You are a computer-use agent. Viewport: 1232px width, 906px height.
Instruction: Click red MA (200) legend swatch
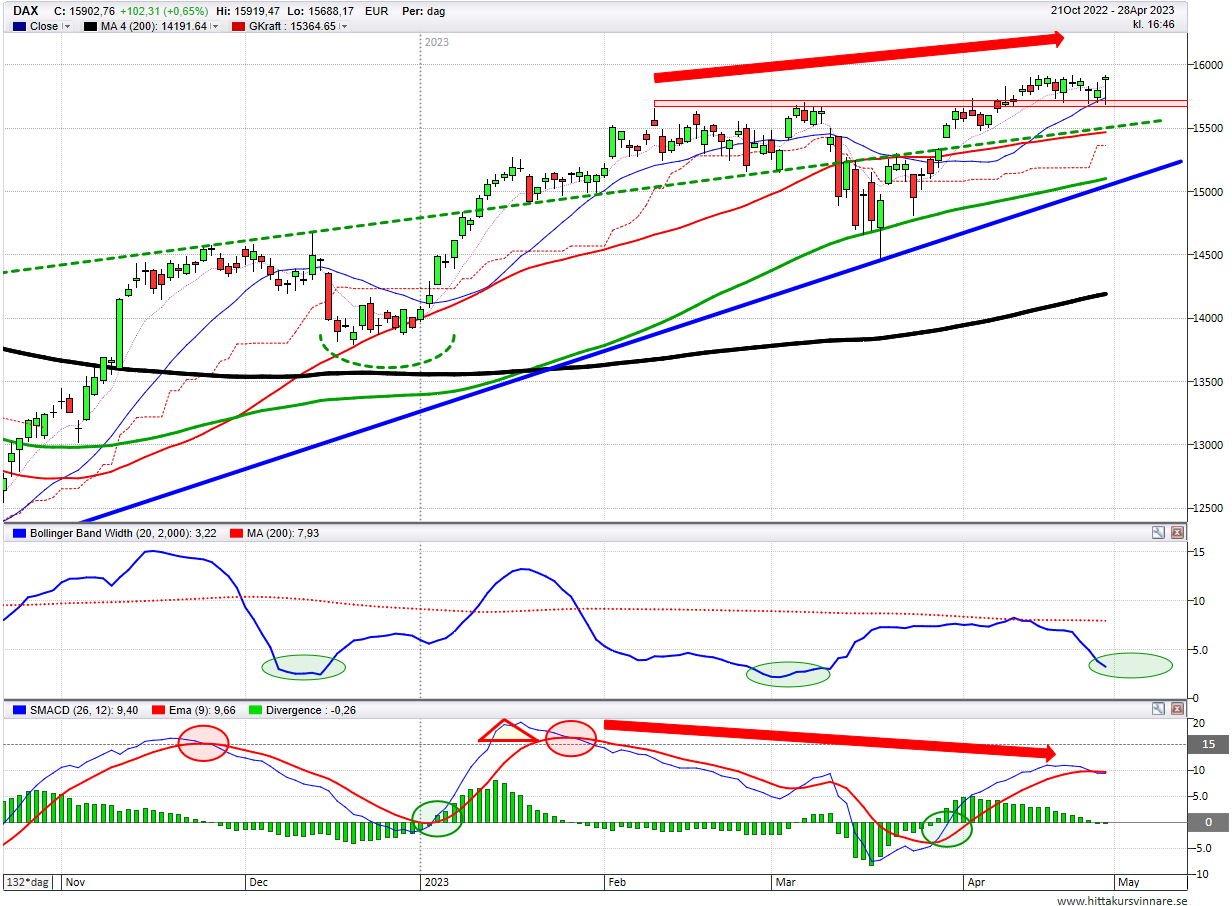click(238, 534)
